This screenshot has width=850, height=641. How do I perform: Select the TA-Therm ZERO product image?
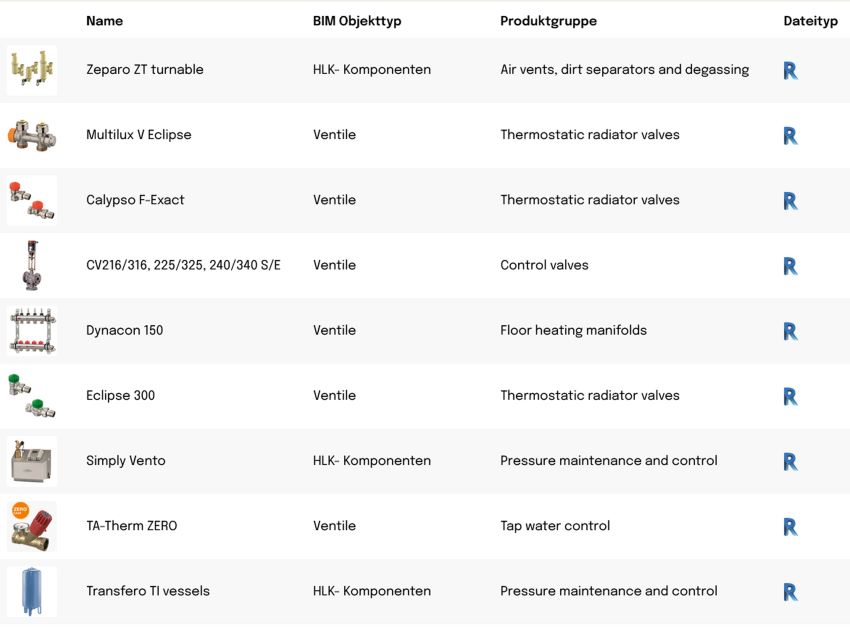point(32,527)
